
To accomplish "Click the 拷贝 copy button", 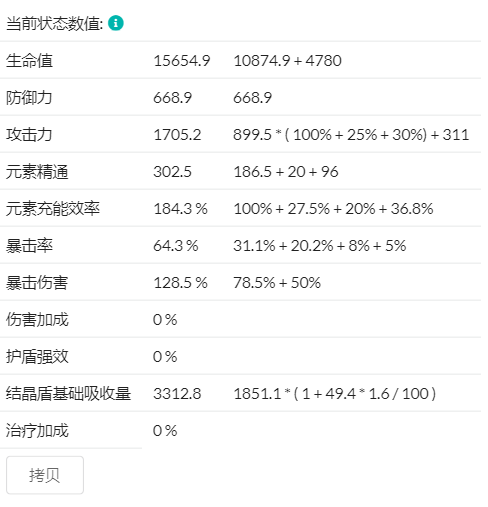I will (45, 475).
